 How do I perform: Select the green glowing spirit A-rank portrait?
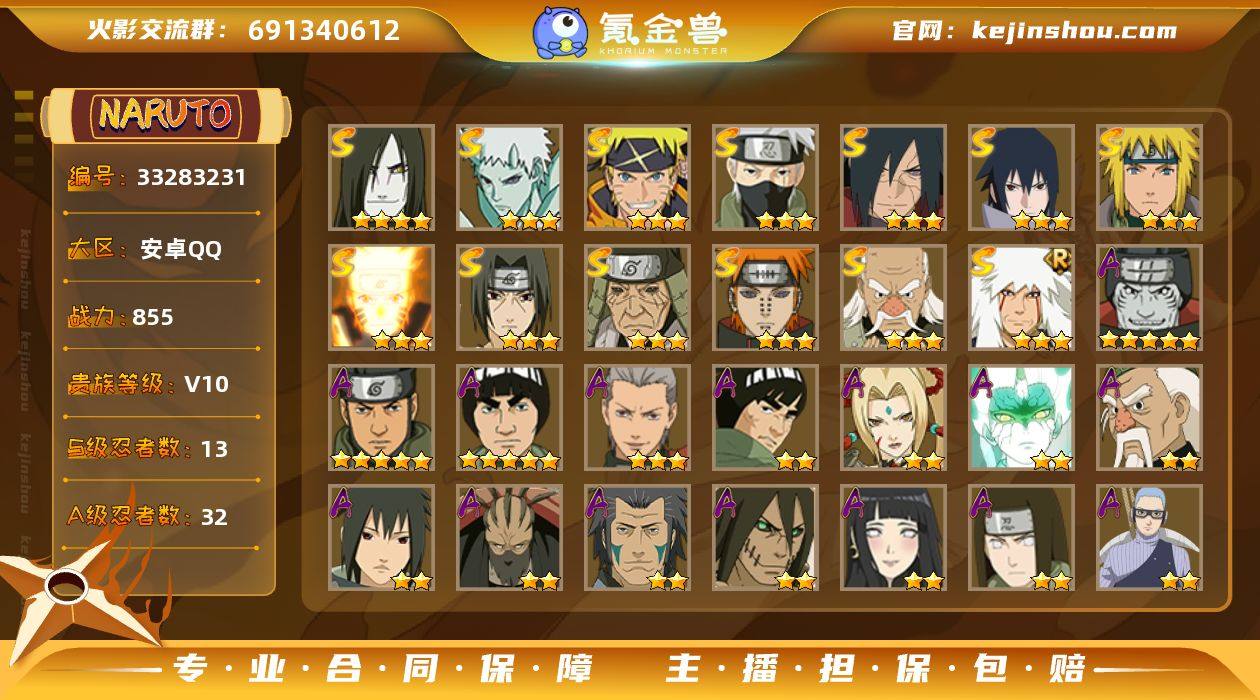(x=1021, y=418)
